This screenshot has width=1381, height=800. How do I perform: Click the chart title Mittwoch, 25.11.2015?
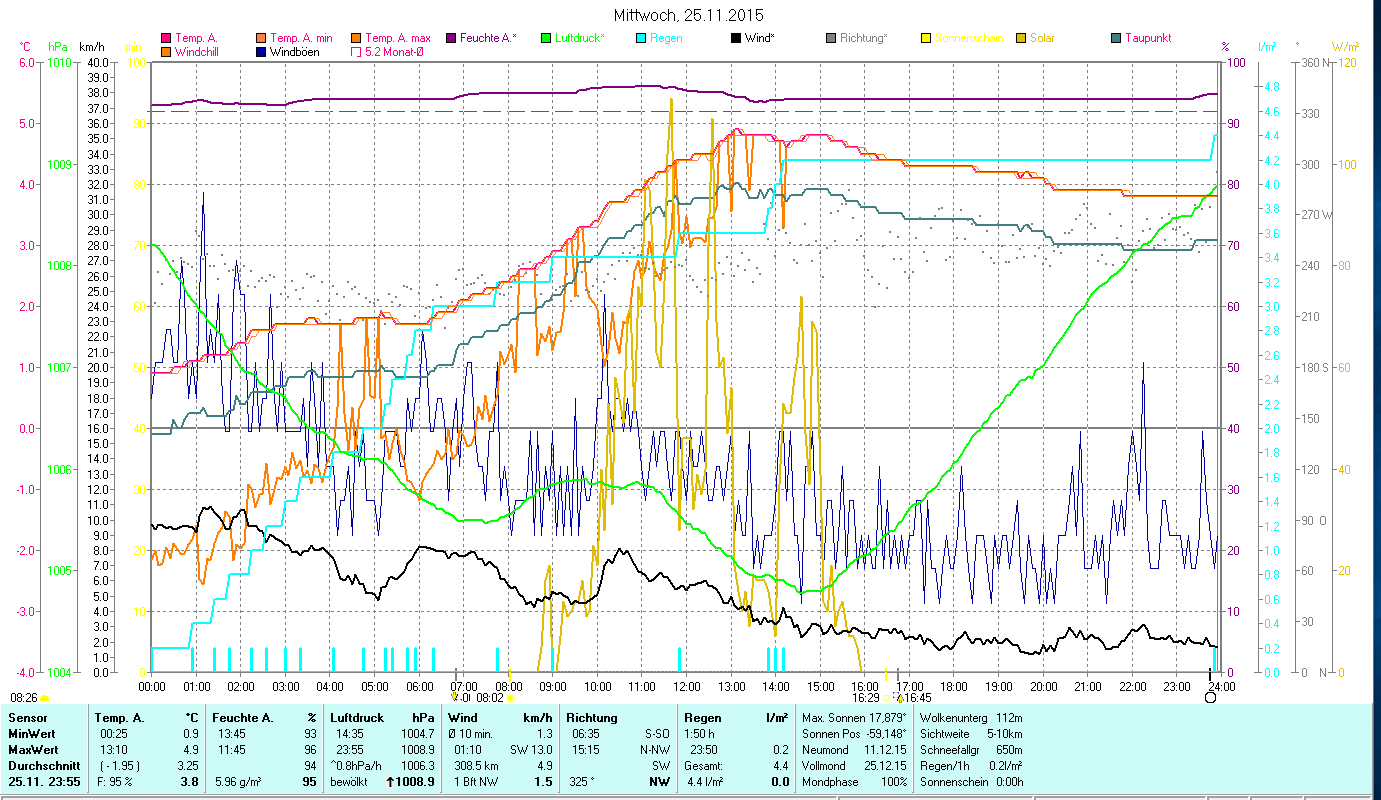(688, 15)
